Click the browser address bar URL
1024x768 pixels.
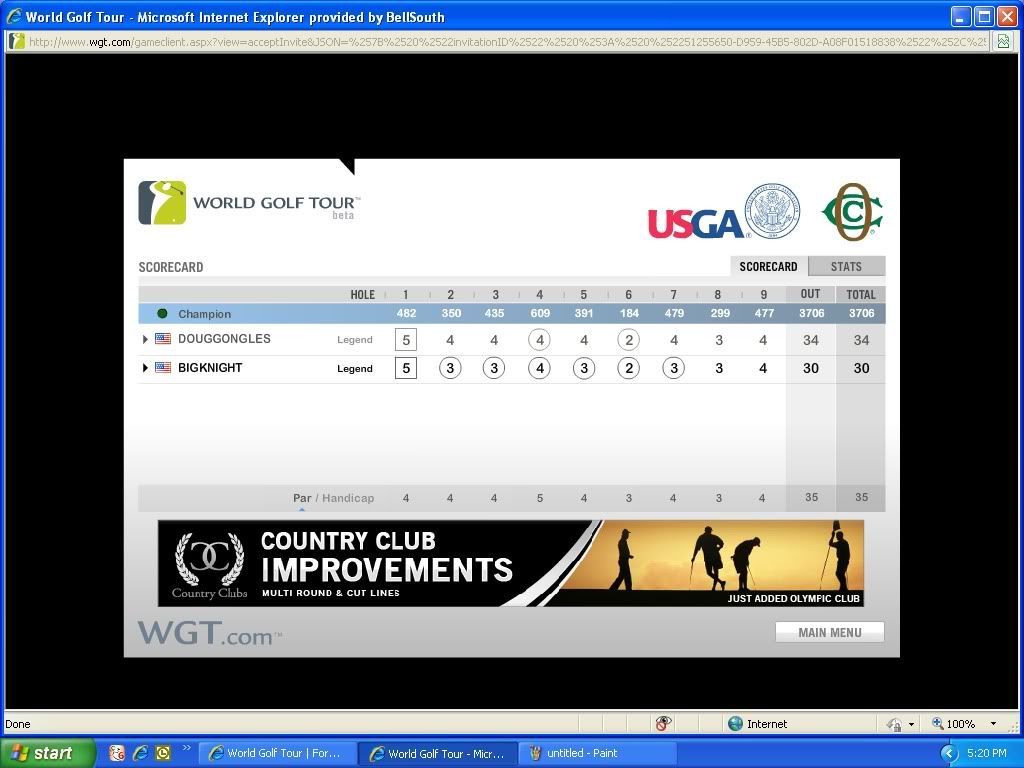(500, 41)
